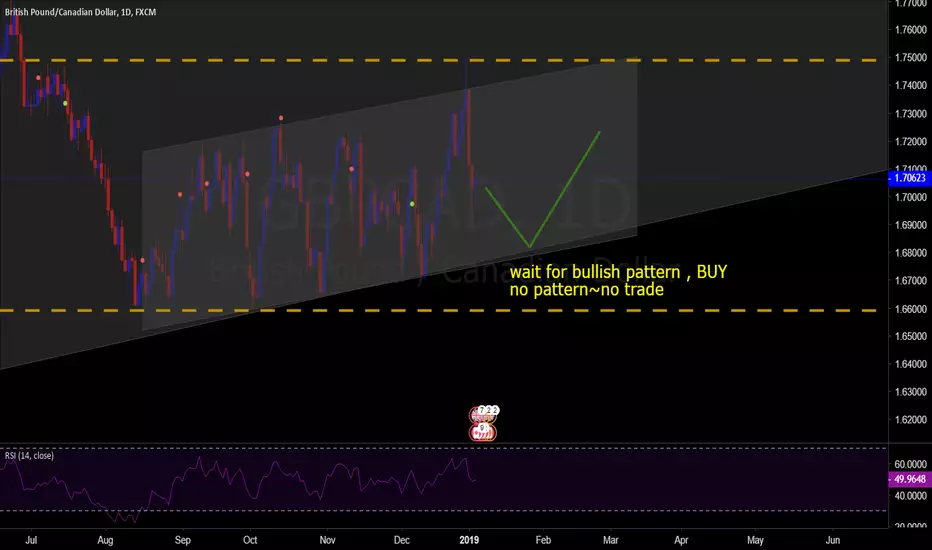Click the UK flag economic event icon

pyautogui.click(x=482, y=415)
